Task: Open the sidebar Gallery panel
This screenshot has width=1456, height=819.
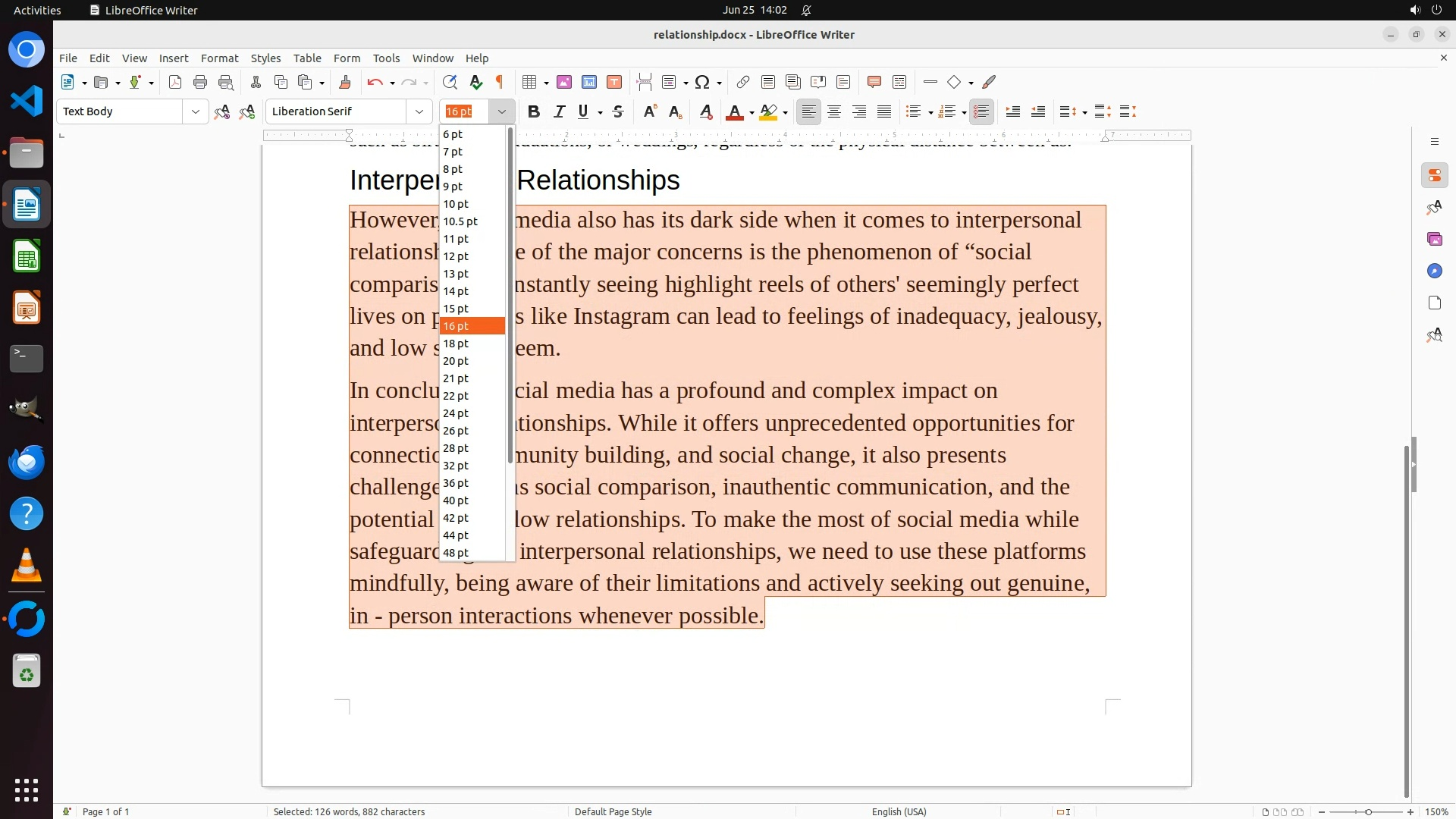Action: [x=1434, y=239]
